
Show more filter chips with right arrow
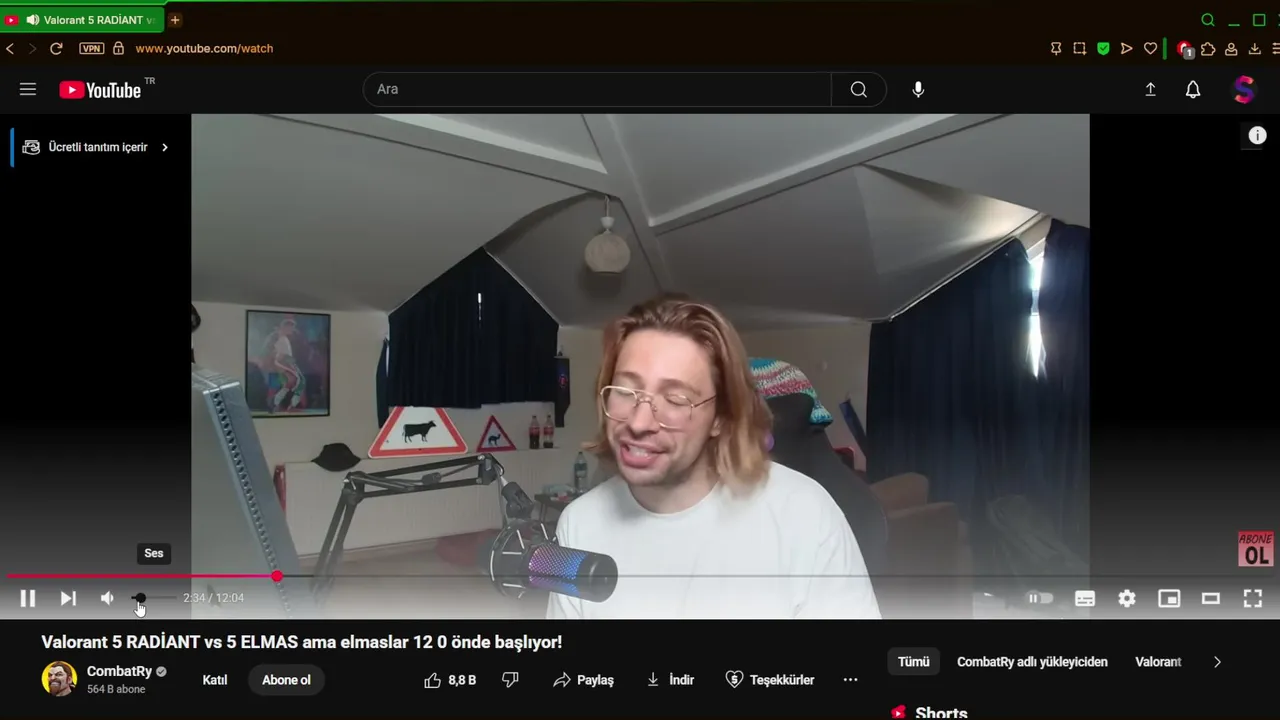(1217, 662)
